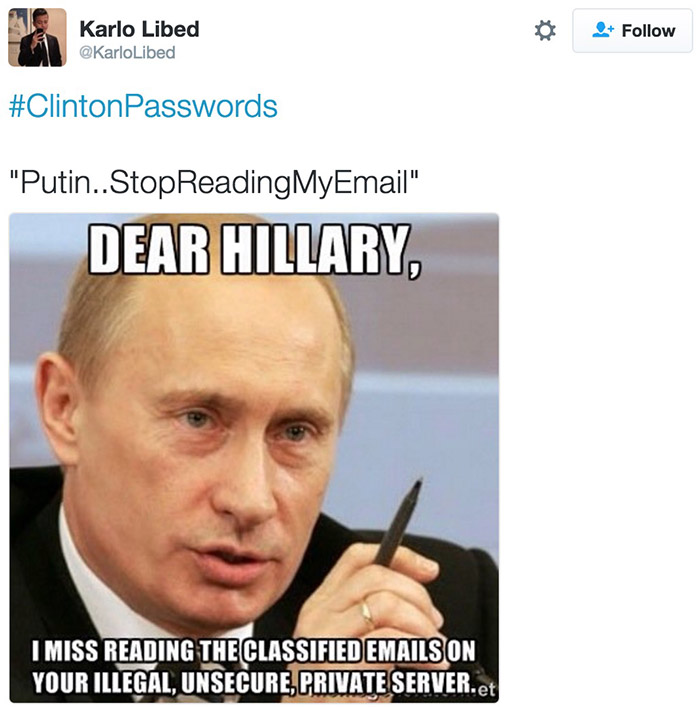The image size is (700, 707).
Task: Click the "CLASSIFIED EMAILS" caption words
Action: pyautogui.click(x=342, y=651)
